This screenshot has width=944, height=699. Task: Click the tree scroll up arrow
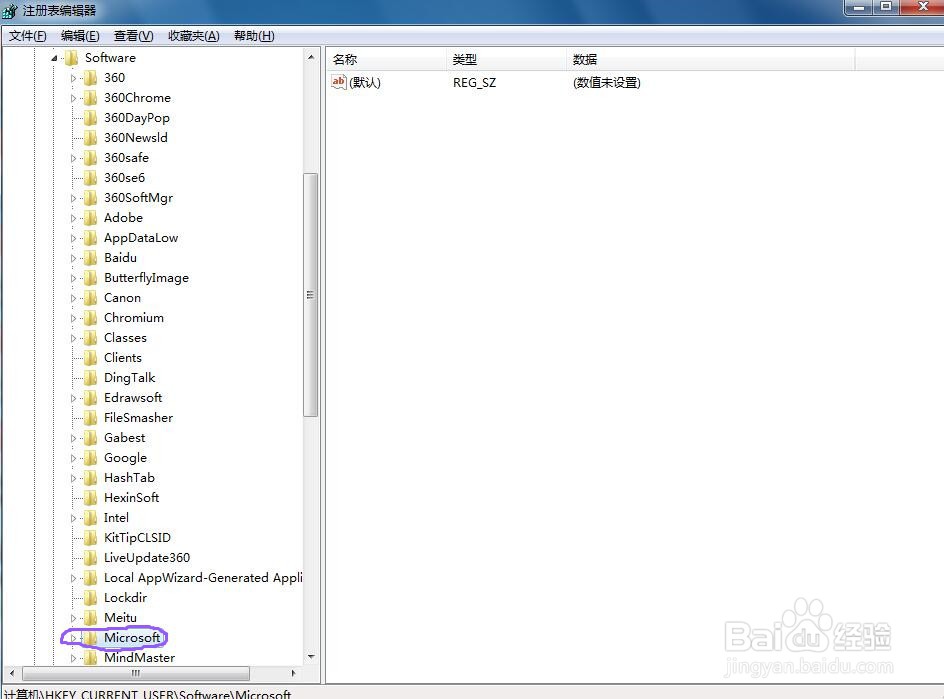pos(311,57)
